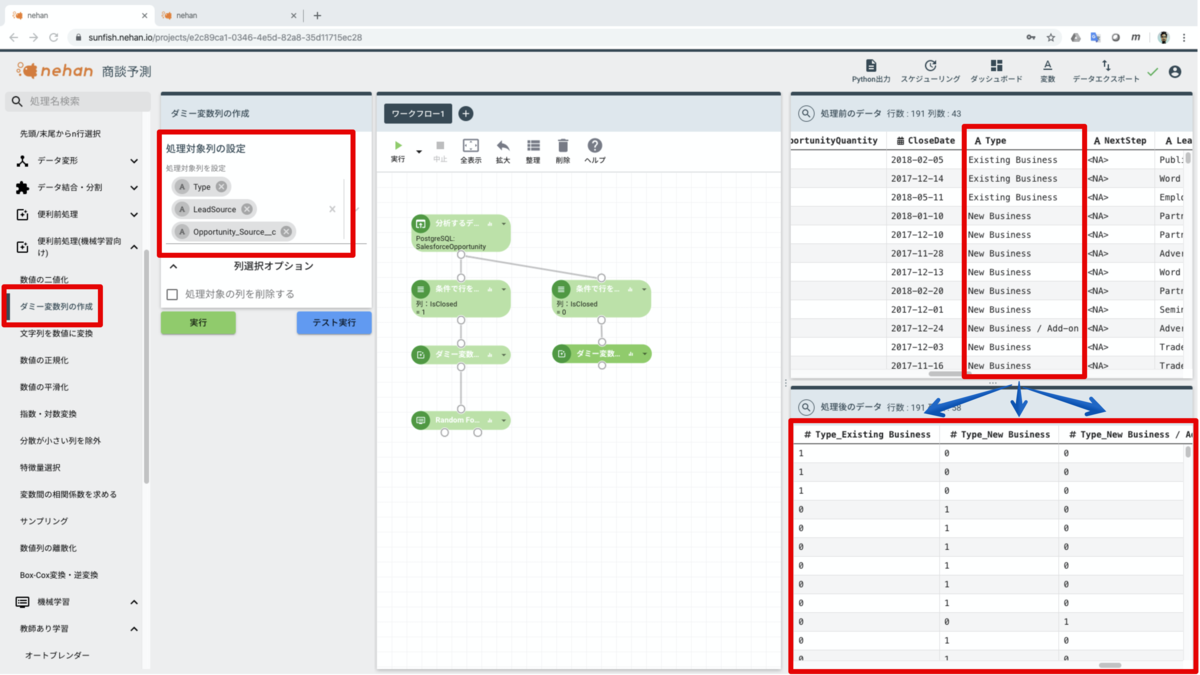
Task: Click the NextStep column header
Action: 1120,141
